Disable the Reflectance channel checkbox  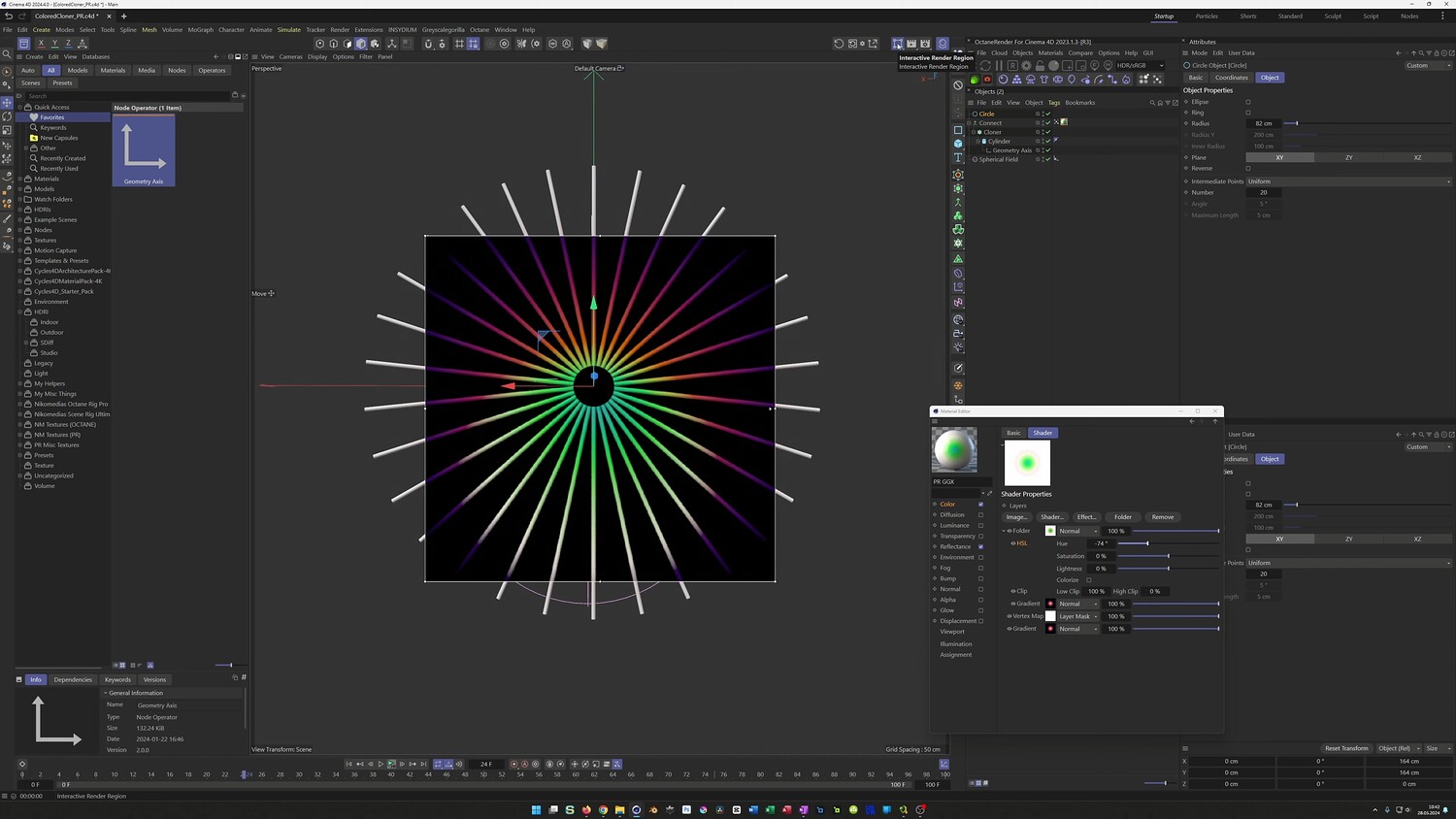tap(980, 546)
